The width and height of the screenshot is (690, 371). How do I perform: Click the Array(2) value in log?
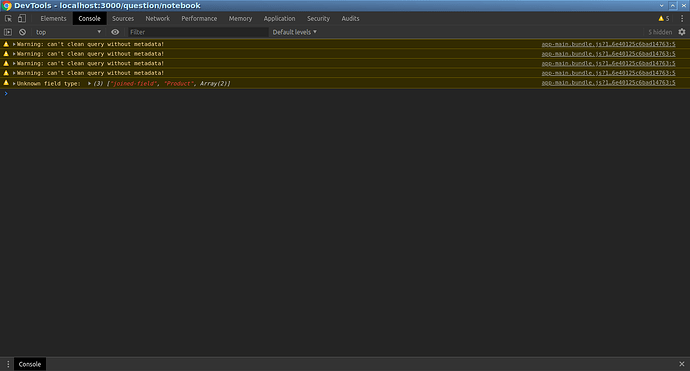(x=213, y=84)
